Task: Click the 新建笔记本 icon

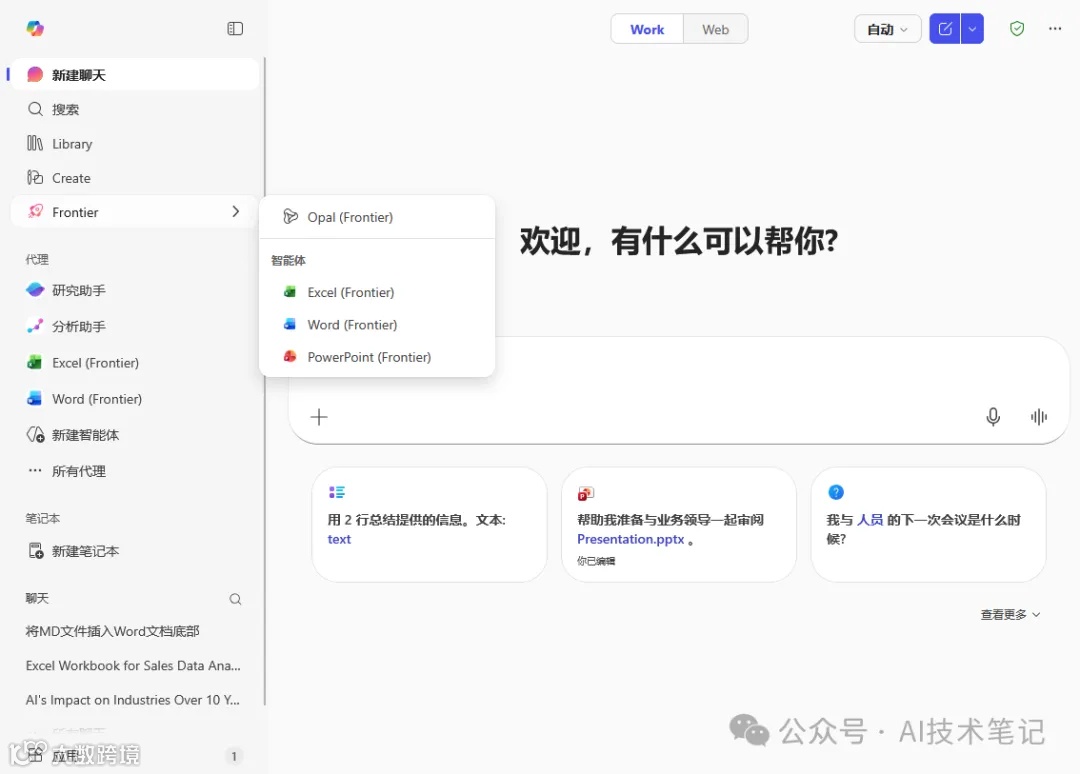Action: click(x=35, y=551)
